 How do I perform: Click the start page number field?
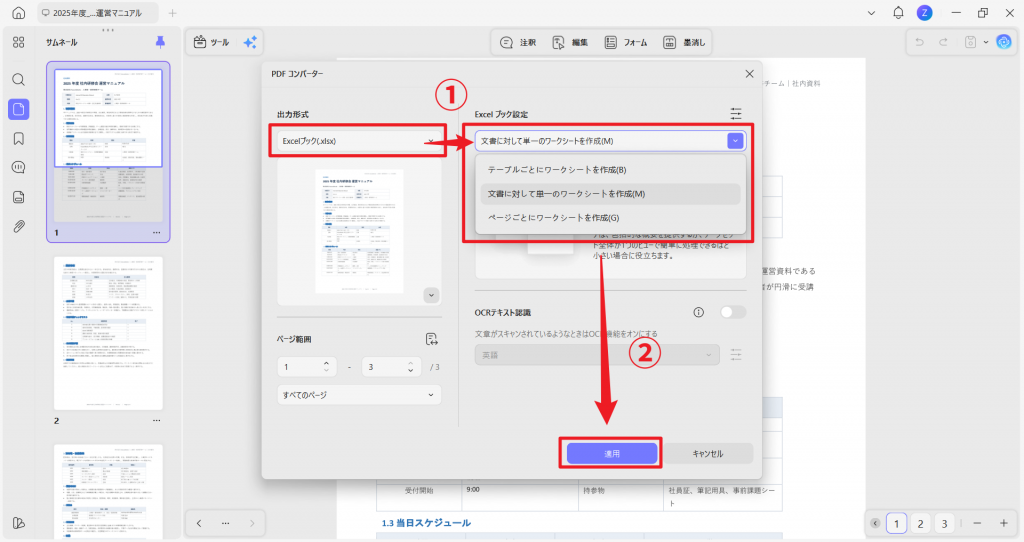point(307,367)
